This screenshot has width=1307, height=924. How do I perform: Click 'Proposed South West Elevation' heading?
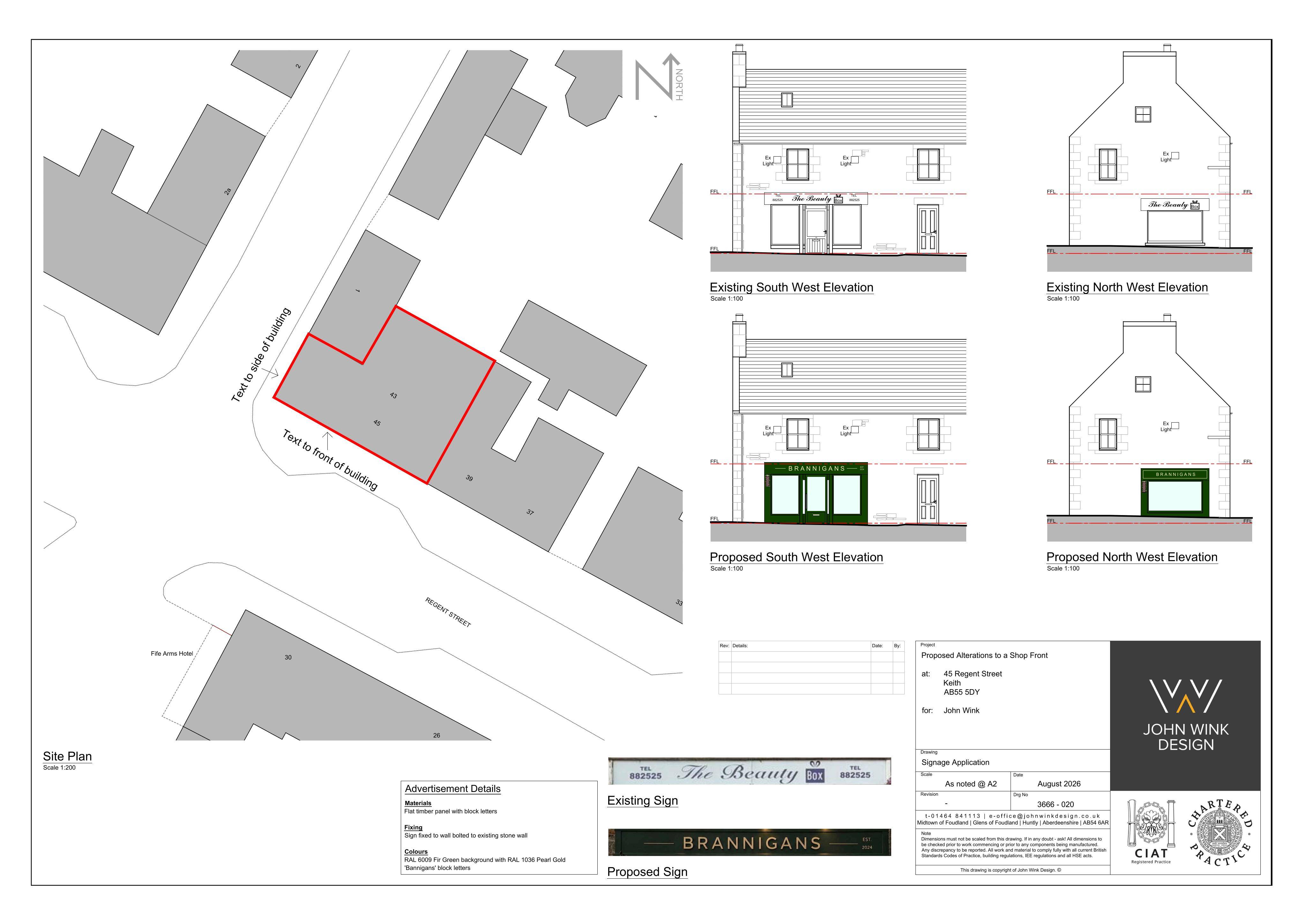click(x=796, y=557)
